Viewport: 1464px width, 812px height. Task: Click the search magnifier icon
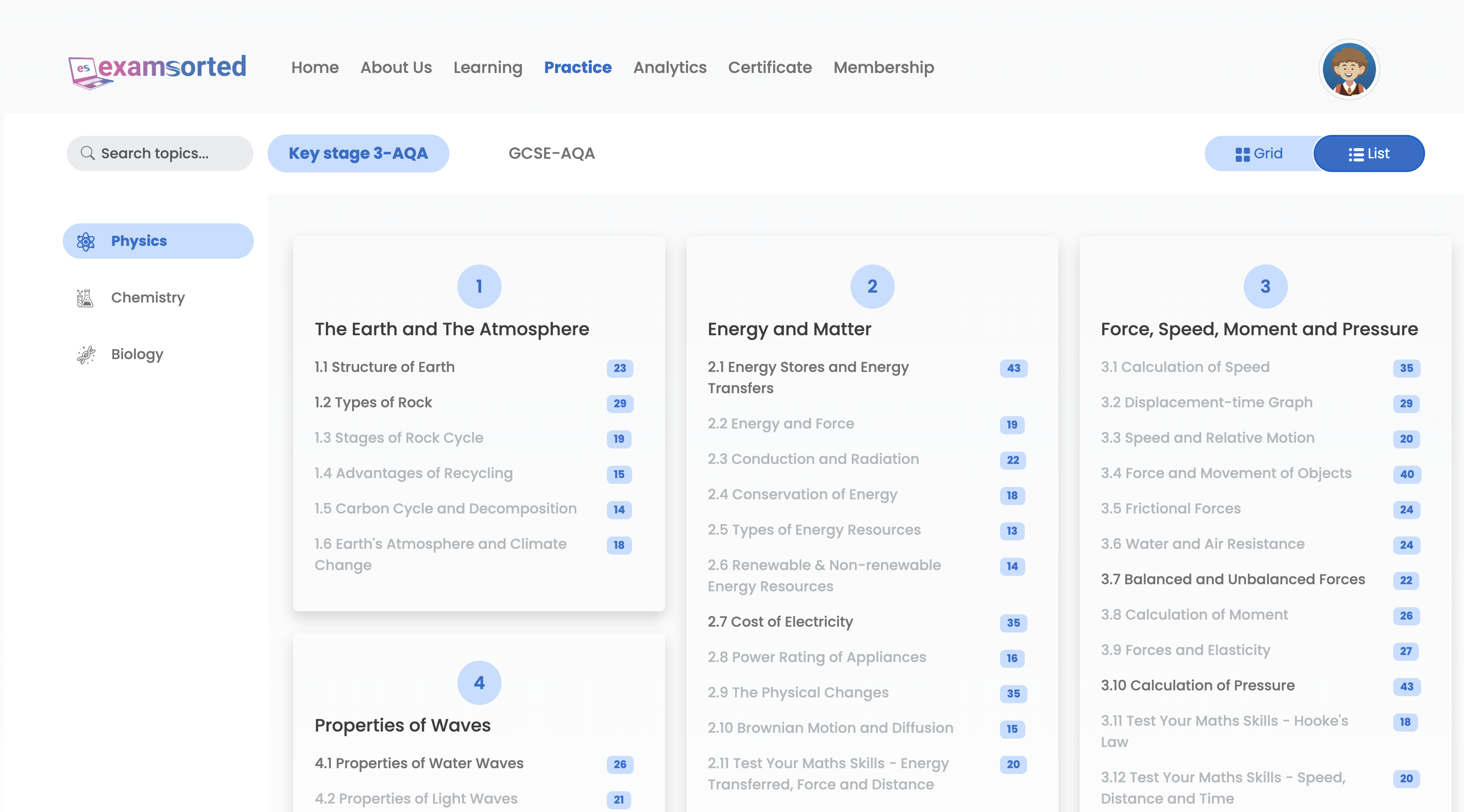[x=88, y=153]
